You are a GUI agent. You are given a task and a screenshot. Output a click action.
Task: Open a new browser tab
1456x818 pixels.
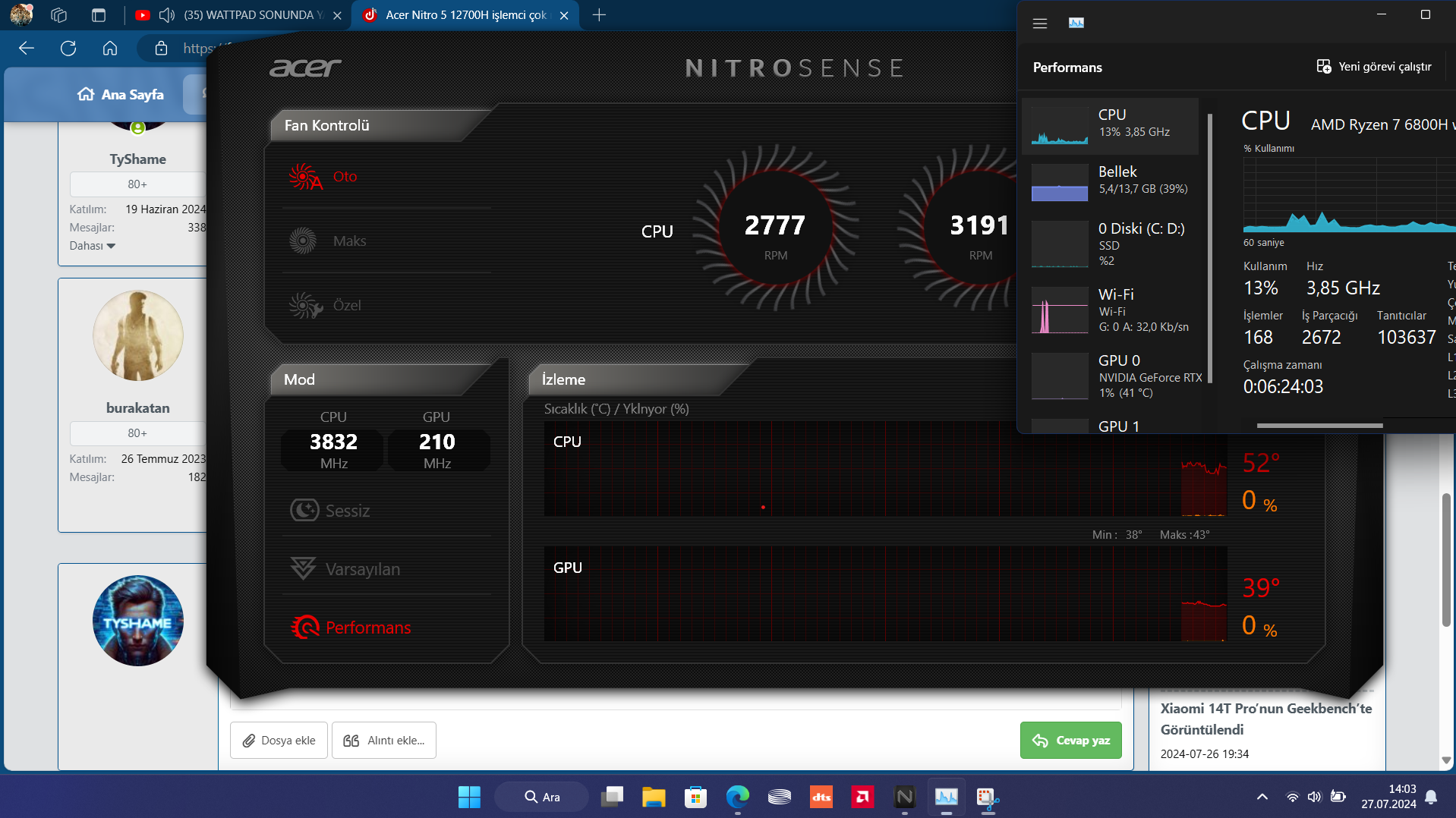point(599,15)
